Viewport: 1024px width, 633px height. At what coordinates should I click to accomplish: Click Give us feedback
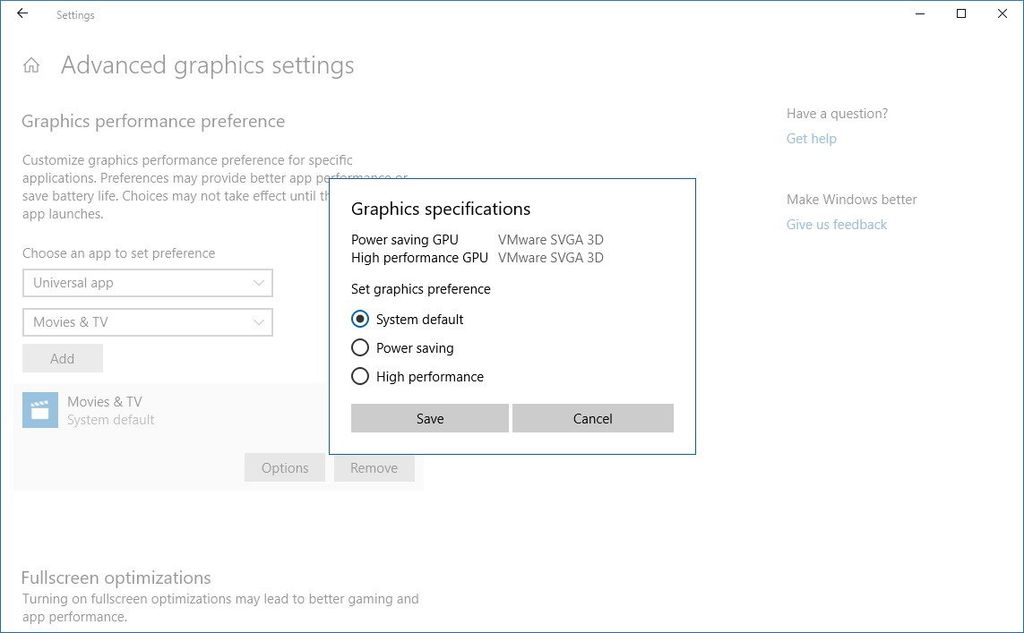click(x=836, y=224)
